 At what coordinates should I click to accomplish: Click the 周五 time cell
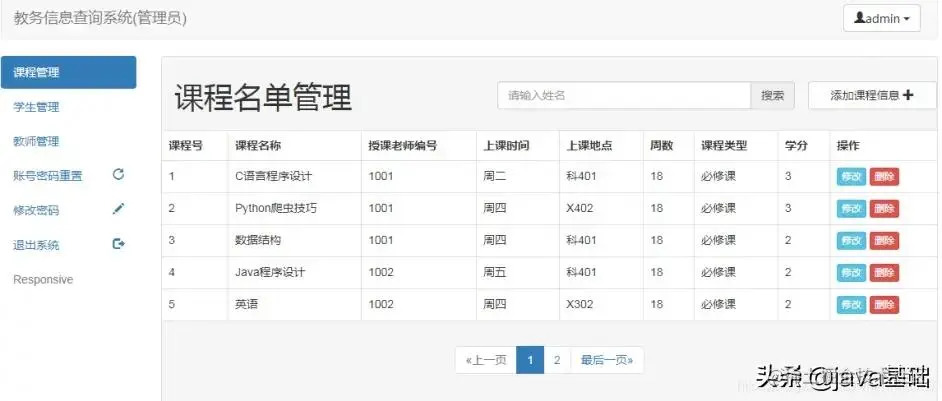(x=494, y=272)
